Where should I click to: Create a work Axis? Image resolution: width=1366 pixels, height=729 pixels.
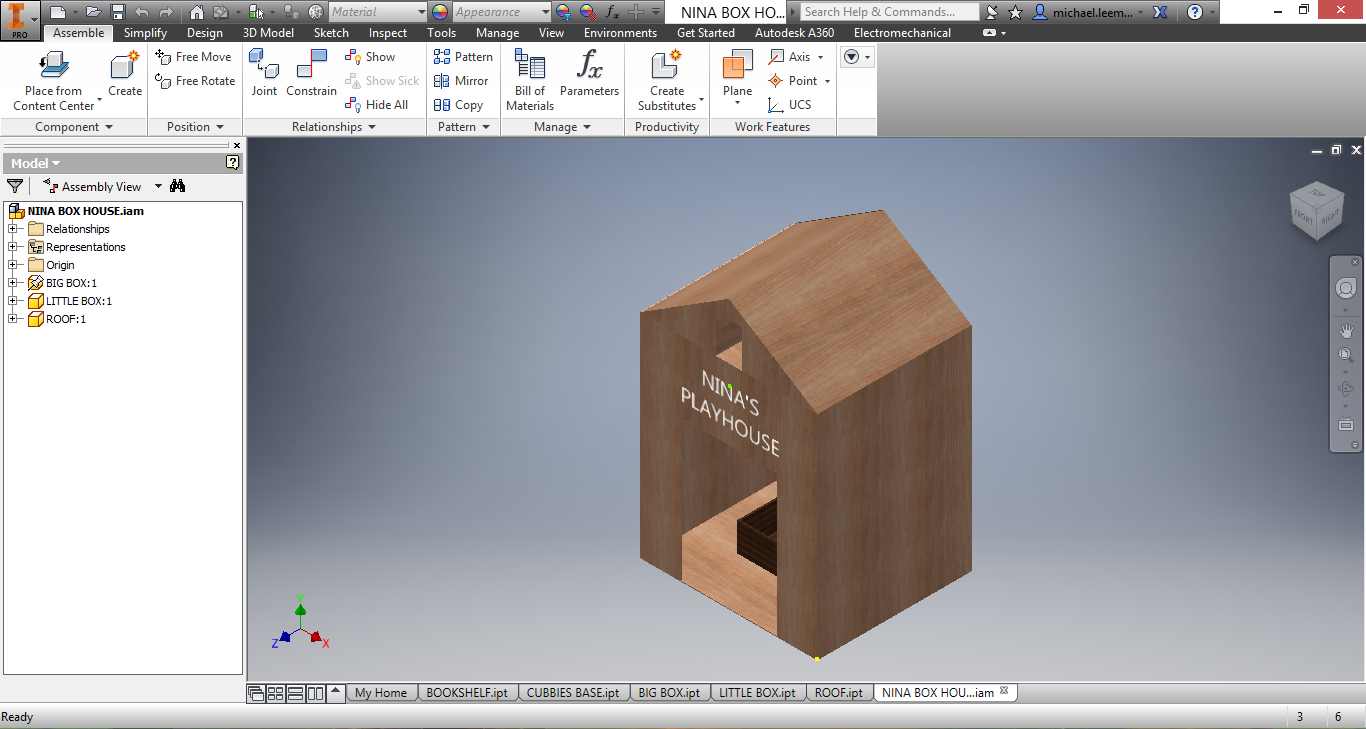(790, 57)
